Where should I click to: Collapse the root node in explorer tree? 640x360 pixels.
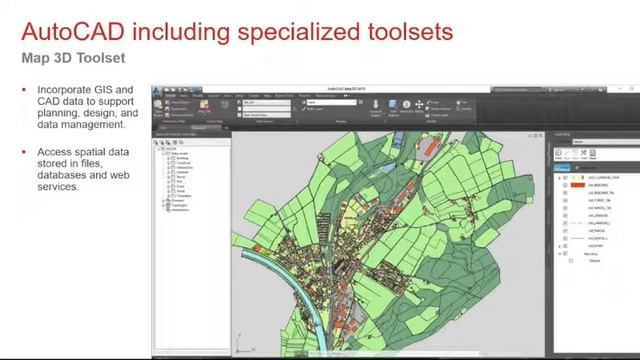(159, 149)
